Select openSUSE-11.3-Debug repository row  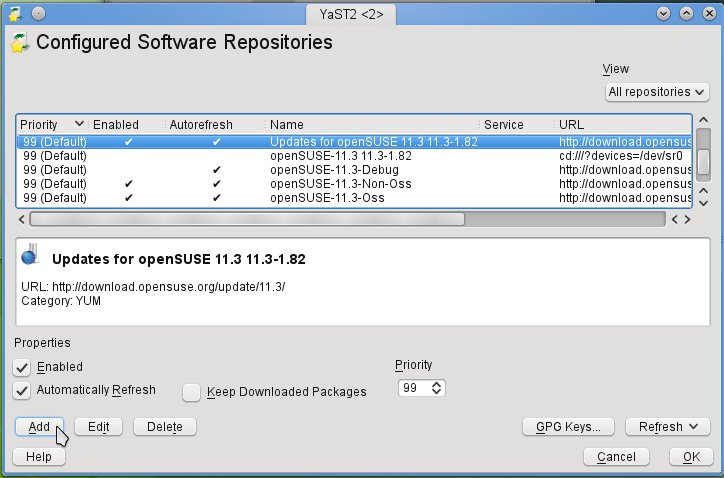(355, 170)
